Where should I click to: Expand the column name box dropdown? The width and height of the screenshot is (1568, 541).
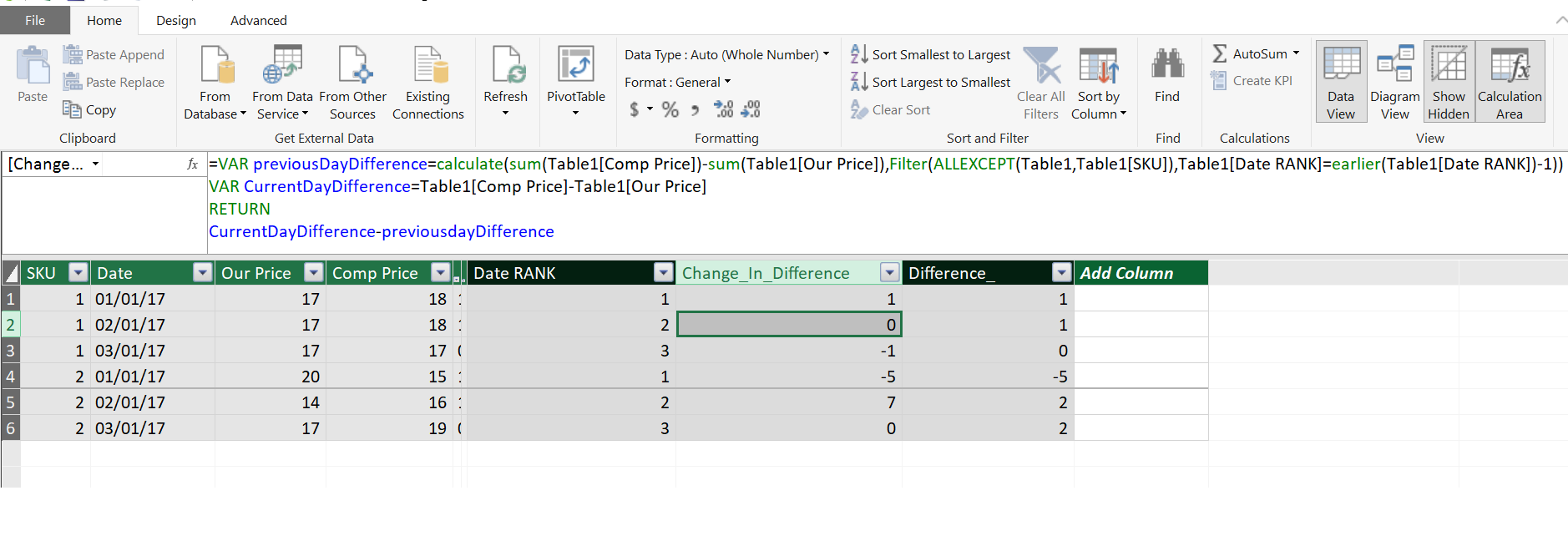click(95, 164)
